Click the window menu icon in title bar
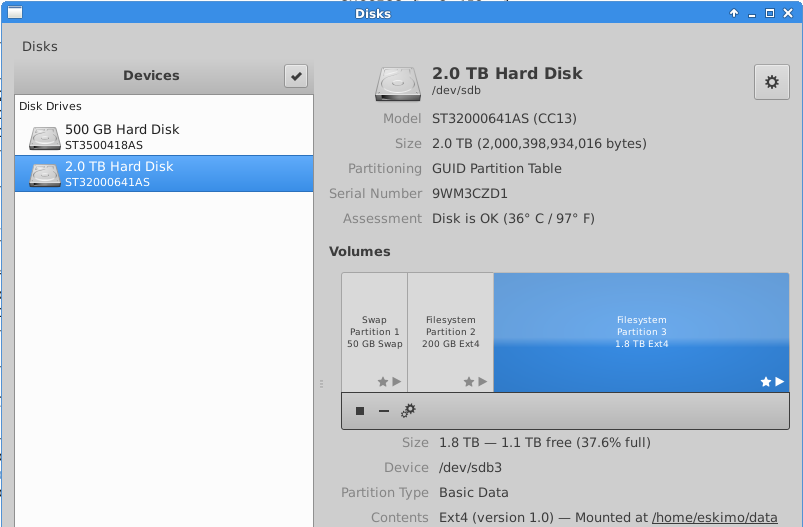This screenshot has height=527, width=803. click(x=12, y=13)
